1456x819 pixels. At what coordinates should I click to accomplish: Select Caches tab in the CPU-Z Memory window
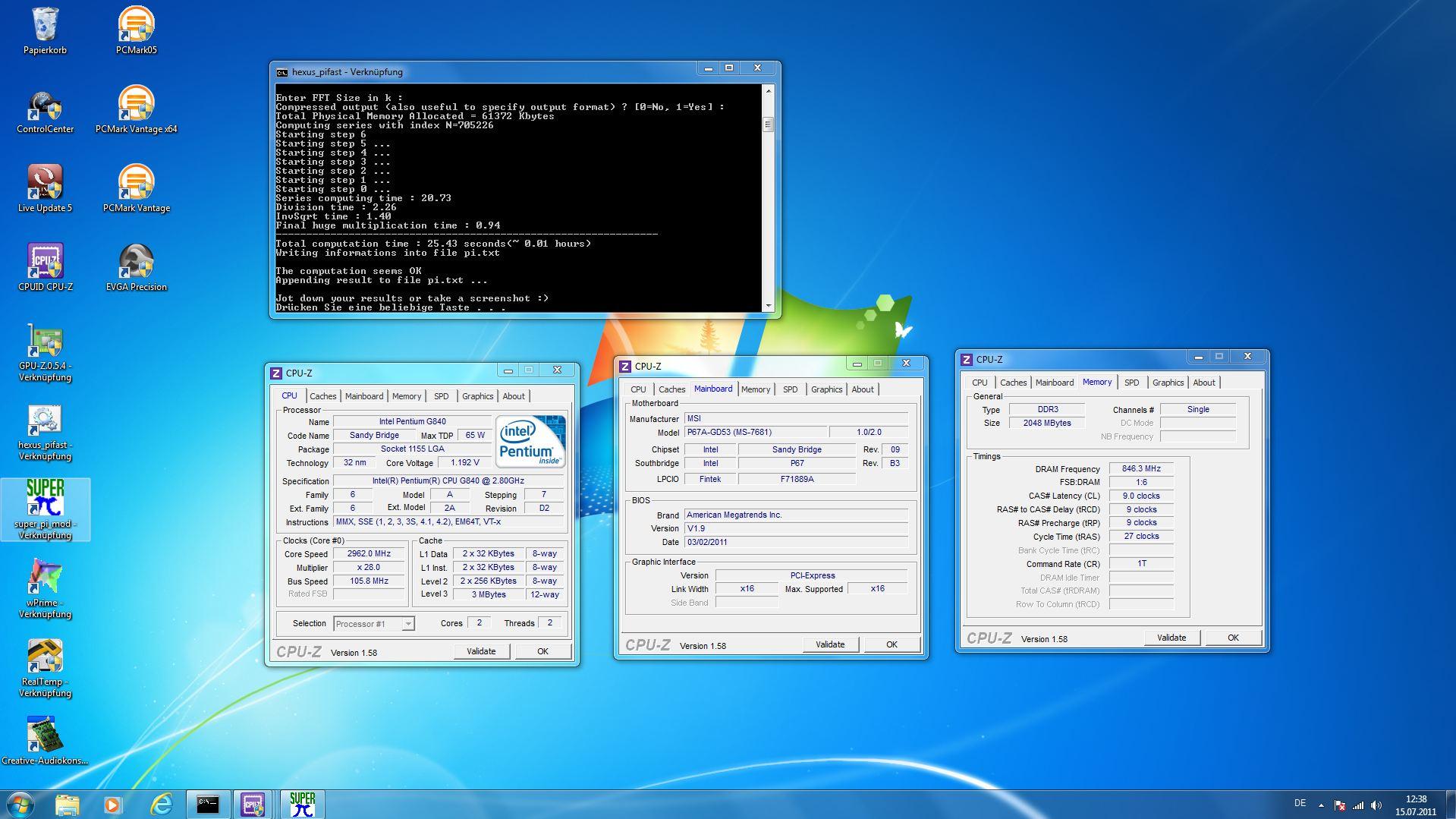pos(1013,383)
